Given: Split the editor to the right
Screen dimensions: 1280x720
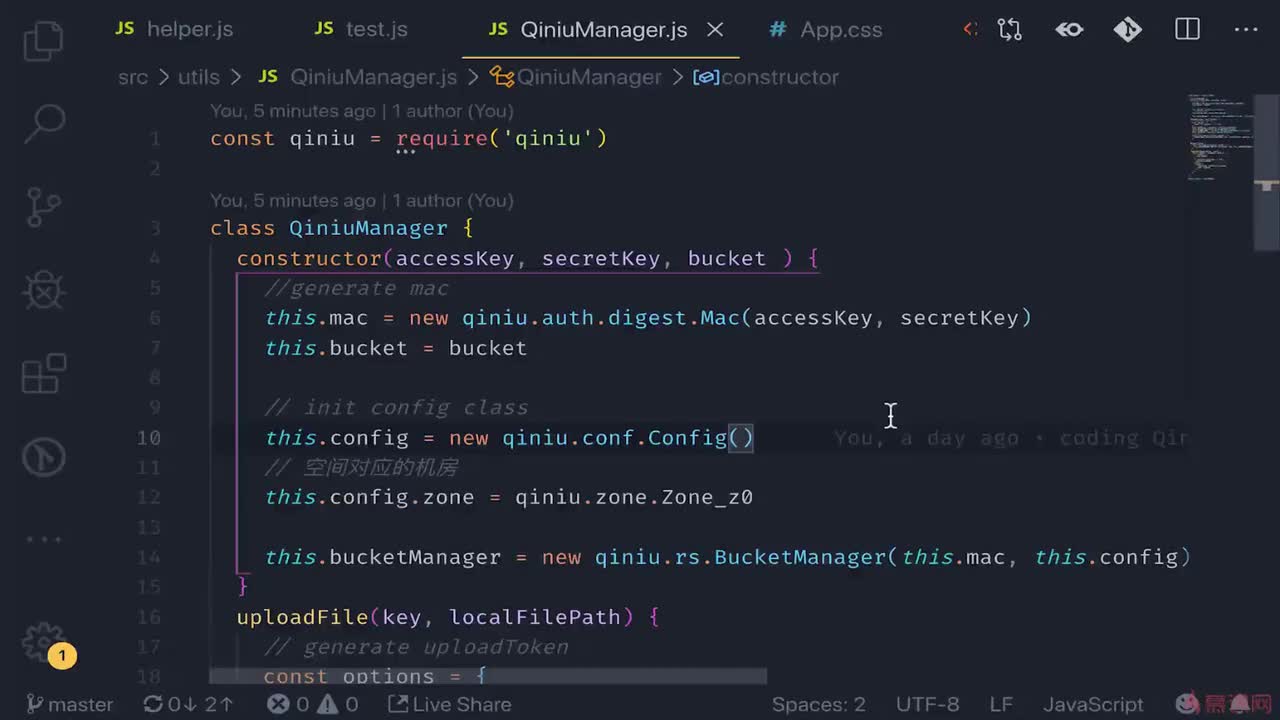Looking at the screenshot, I should coord(1187,30).
